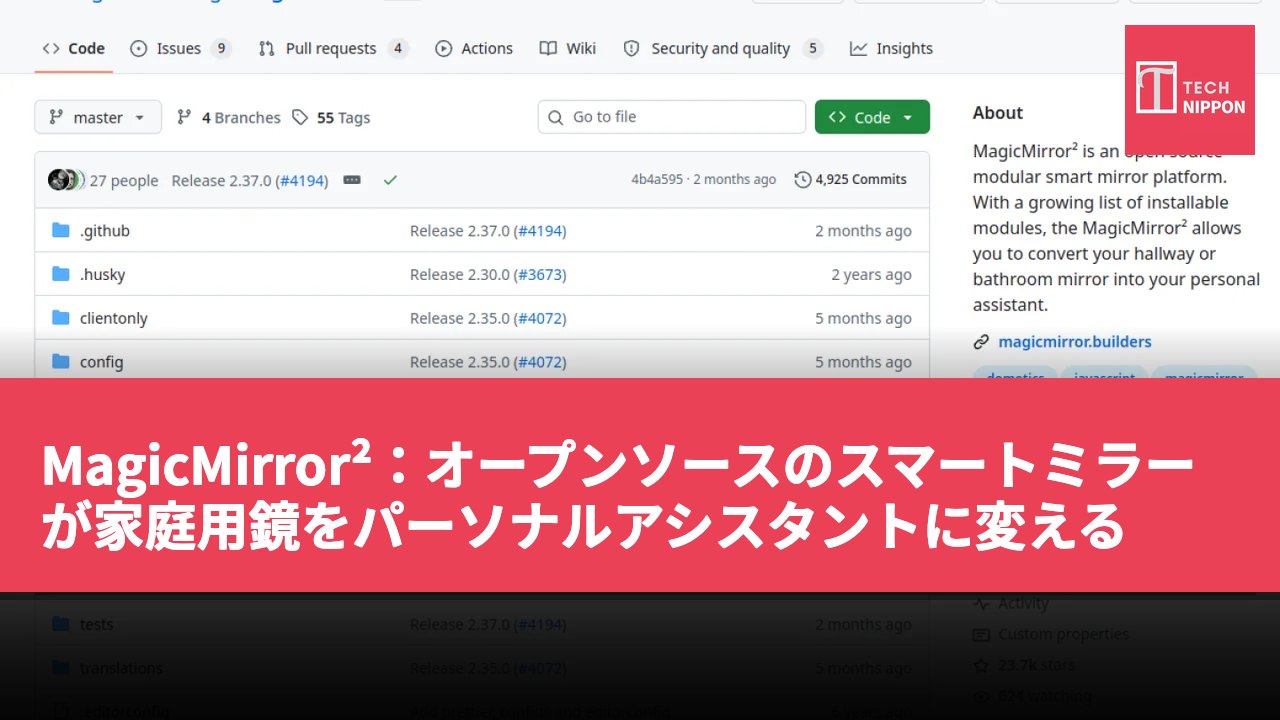Open the tests folder
Viewport: 1280px width, 720px height.
click(97, 624)
